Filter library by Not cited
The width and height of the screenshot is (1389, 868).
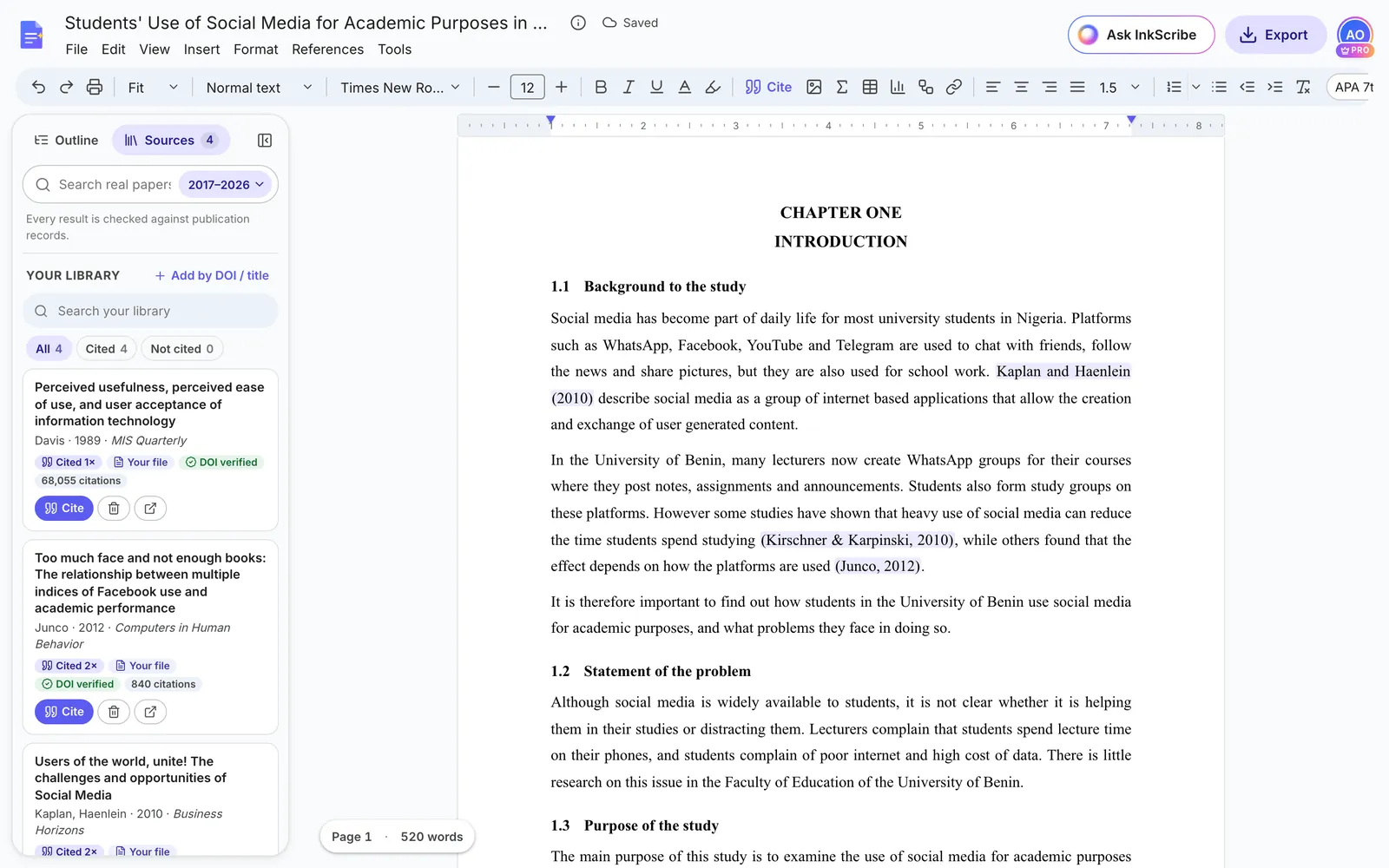click(x=182, y=349)
